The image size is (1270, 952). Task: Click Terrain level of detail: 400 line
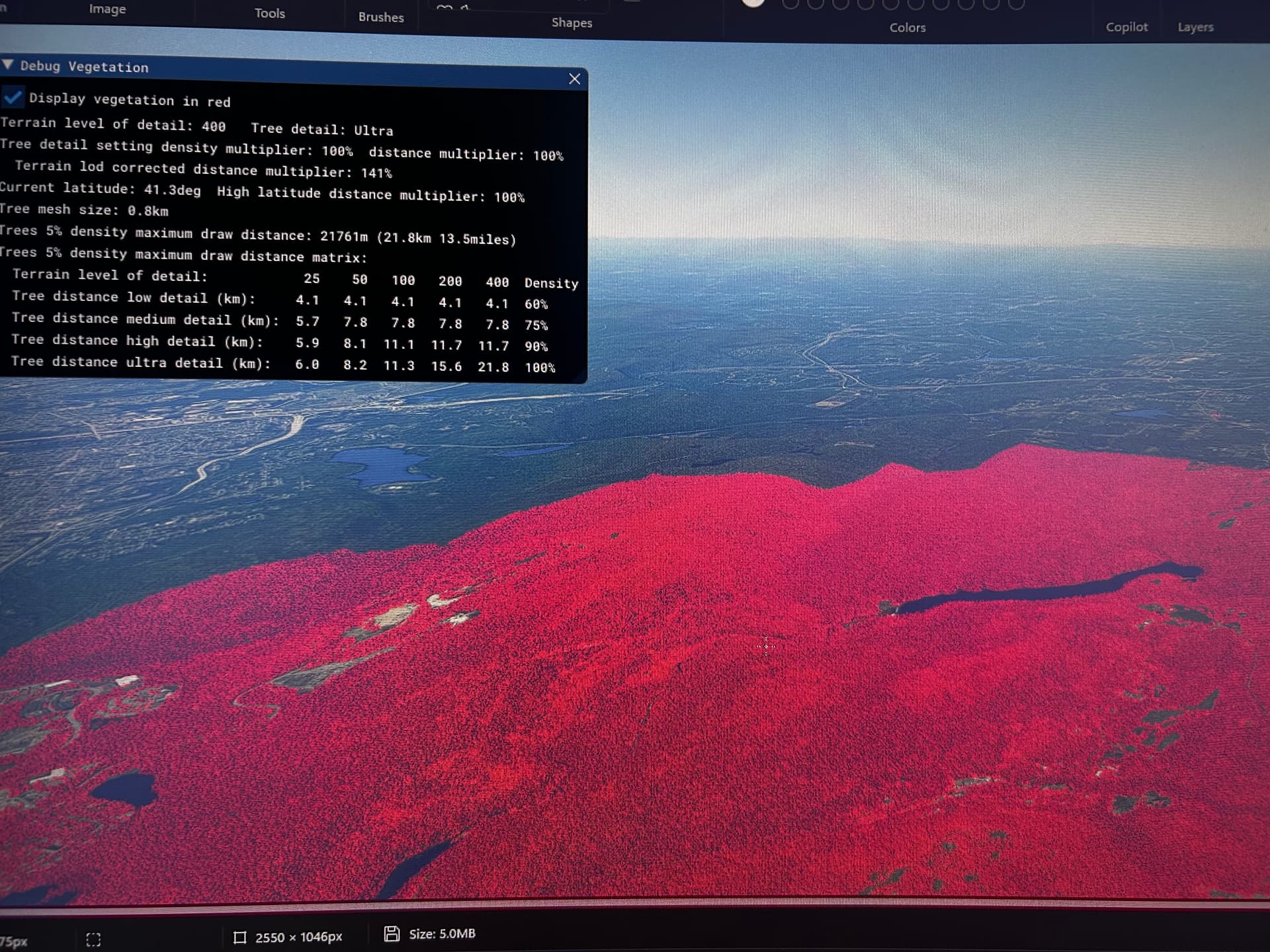pyautogui.click(x=113, y=124)
